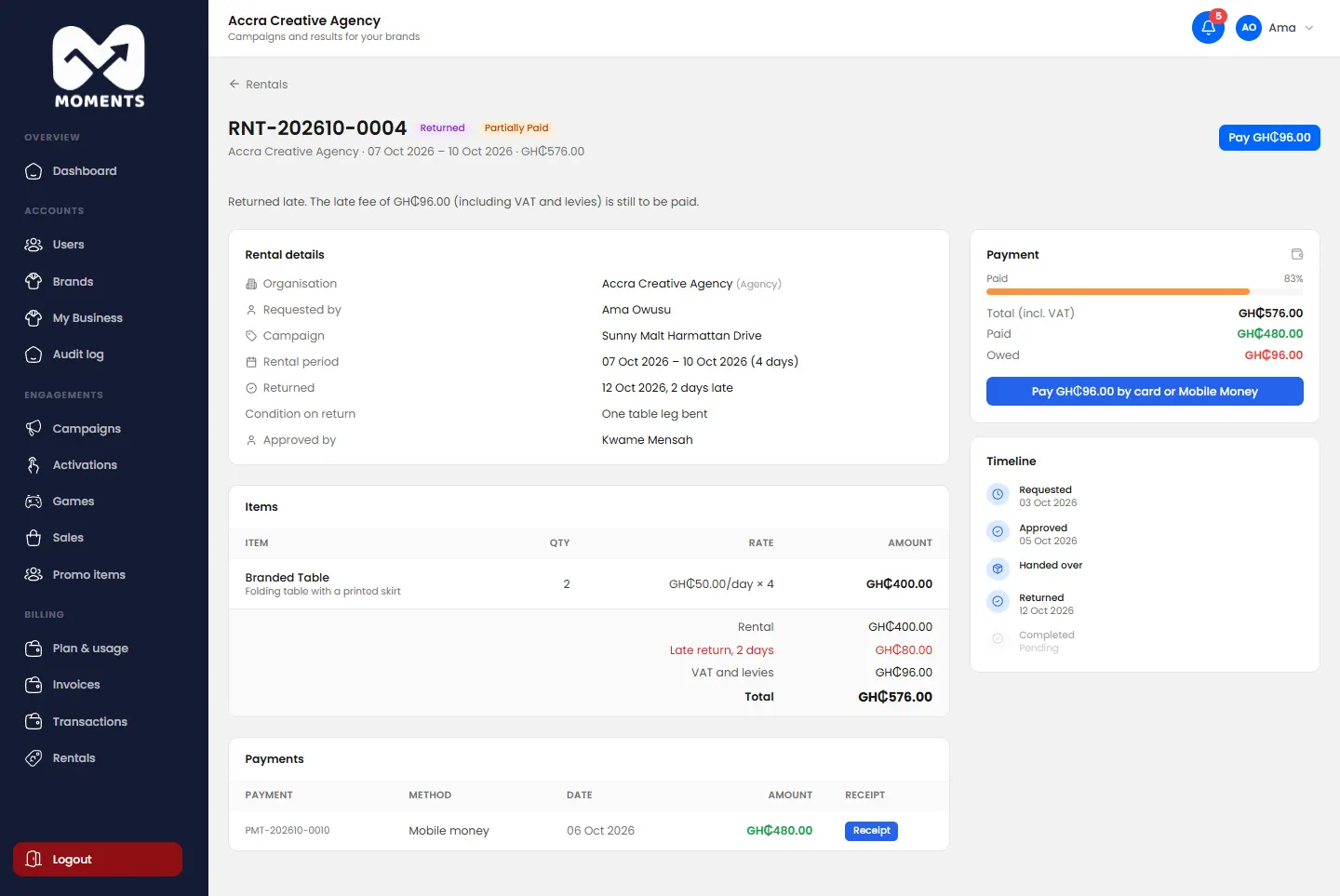
Task: Click the Branded Table item row
Action: (x=589, y=584)
